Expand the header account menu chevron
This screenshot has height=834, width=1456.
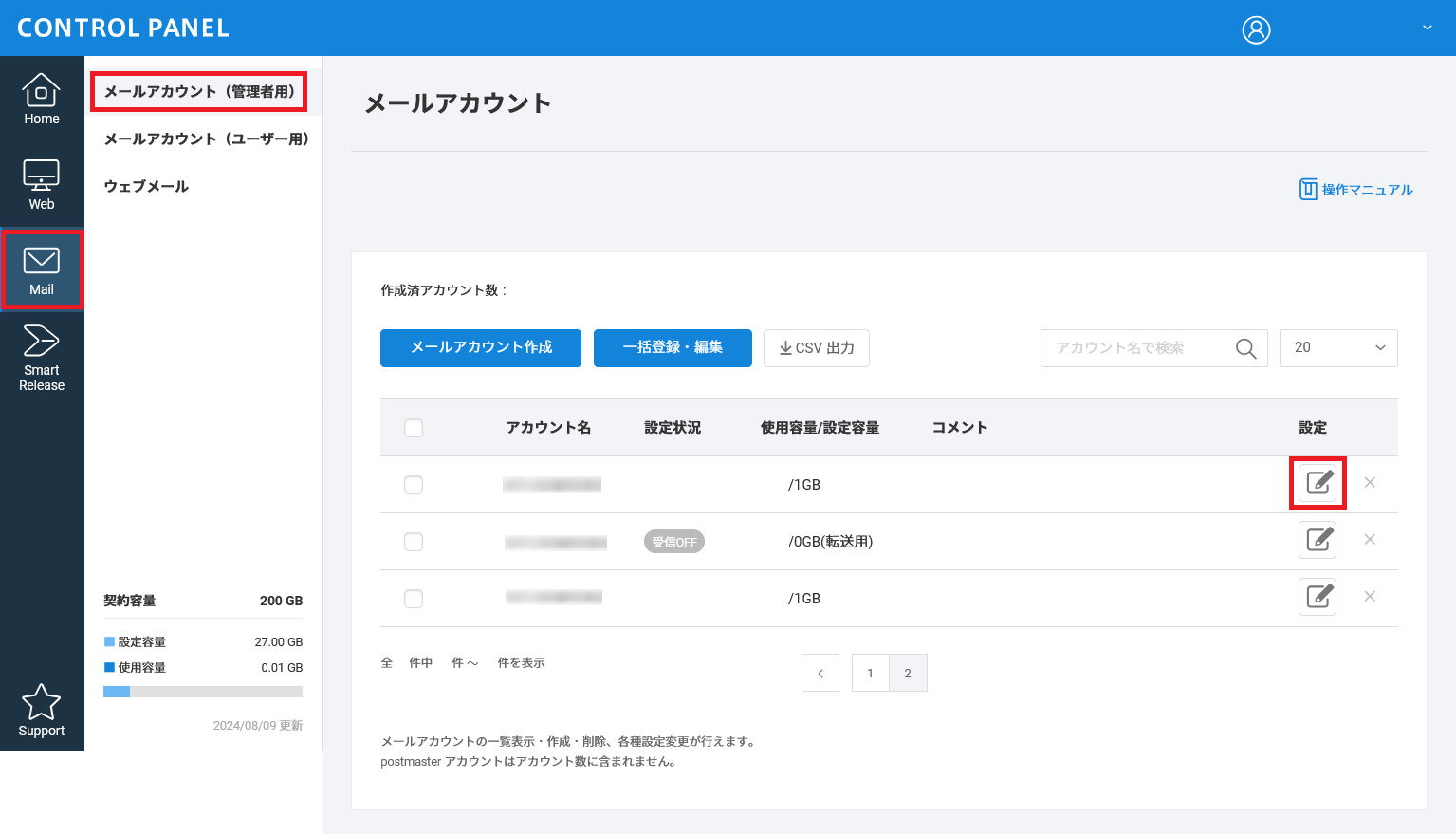coord(1427,28)
